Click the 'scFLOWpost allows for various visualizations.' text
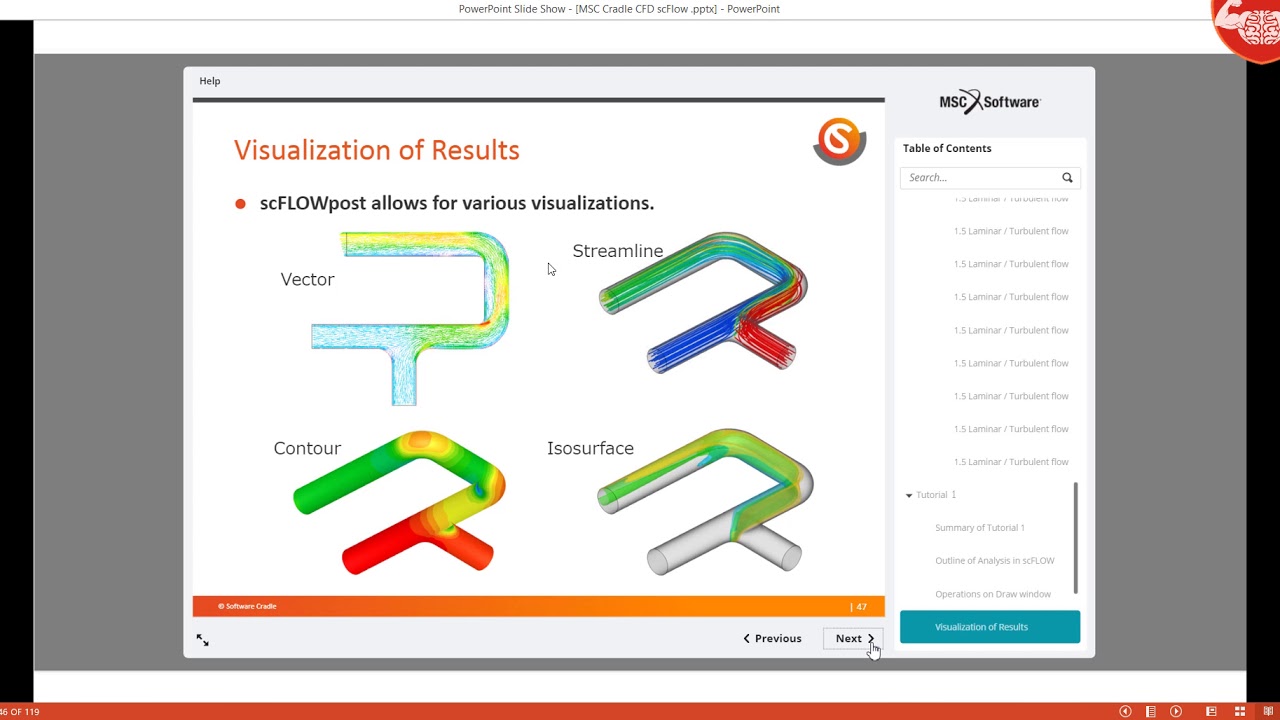Image resolution: width=1280 pixels, height=720 pixels. (x=457, y=203)
